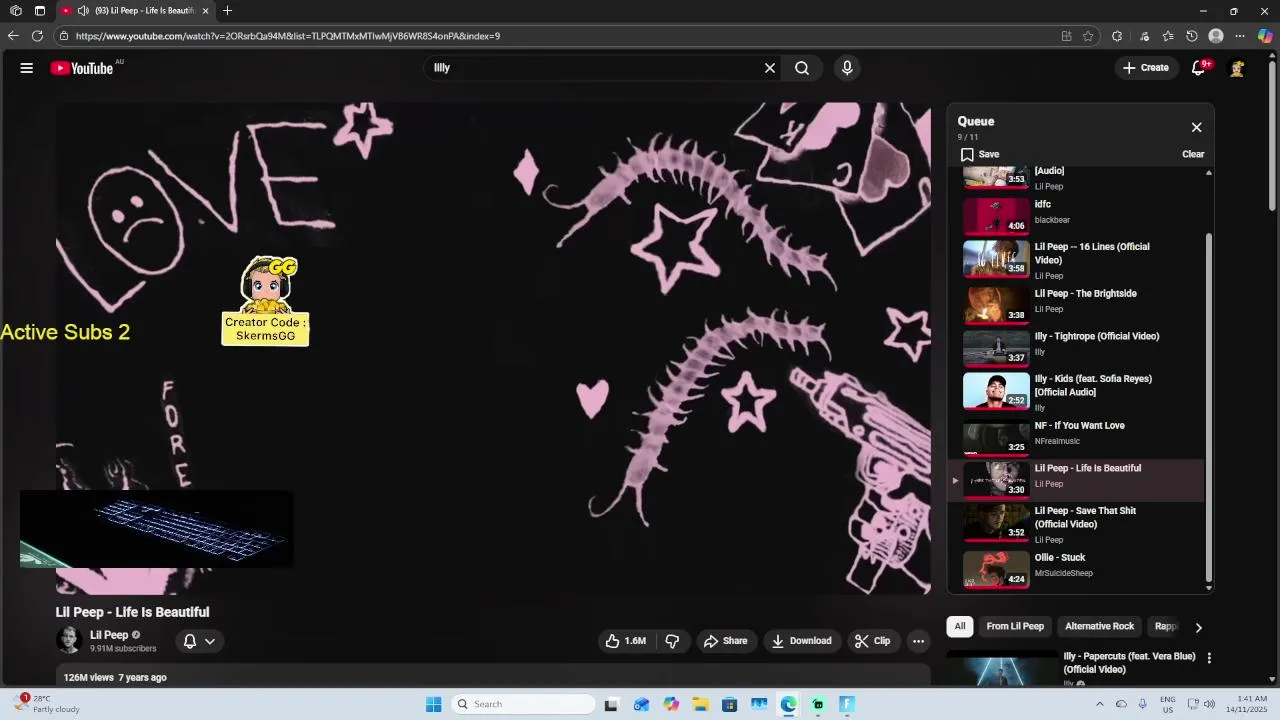This screenshot has width=1280, height=720.
Task: Click the search magnifier button
Action: (802, 68)
